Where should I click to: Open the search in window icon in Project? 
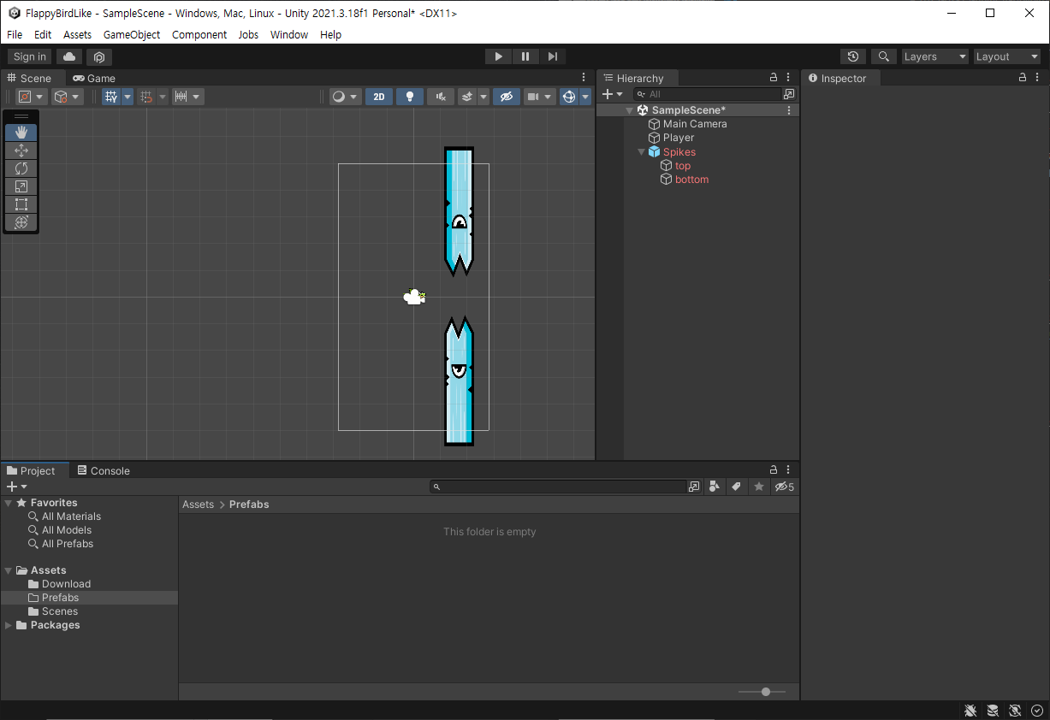694,487
